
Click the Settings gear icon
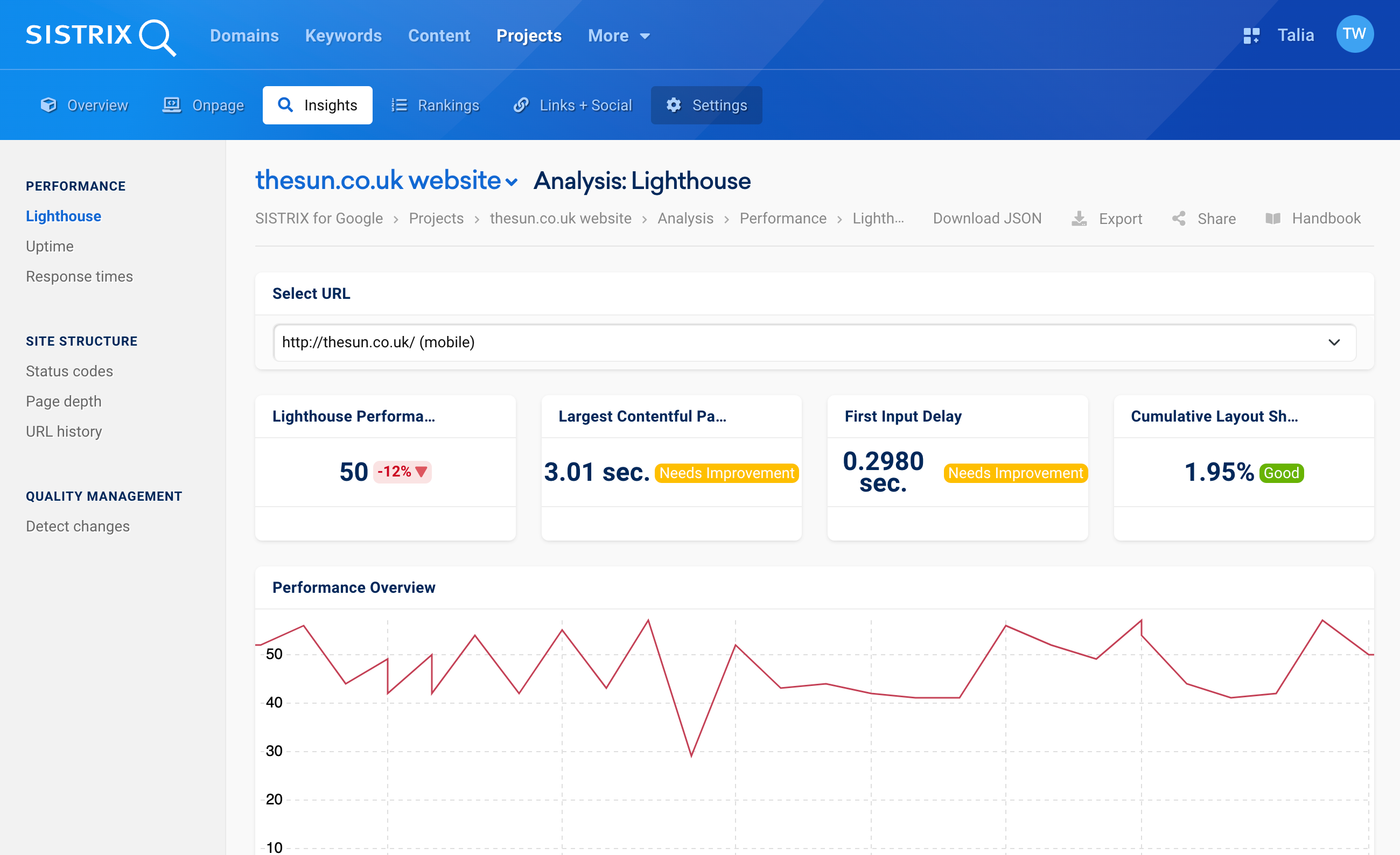[673, 105]
